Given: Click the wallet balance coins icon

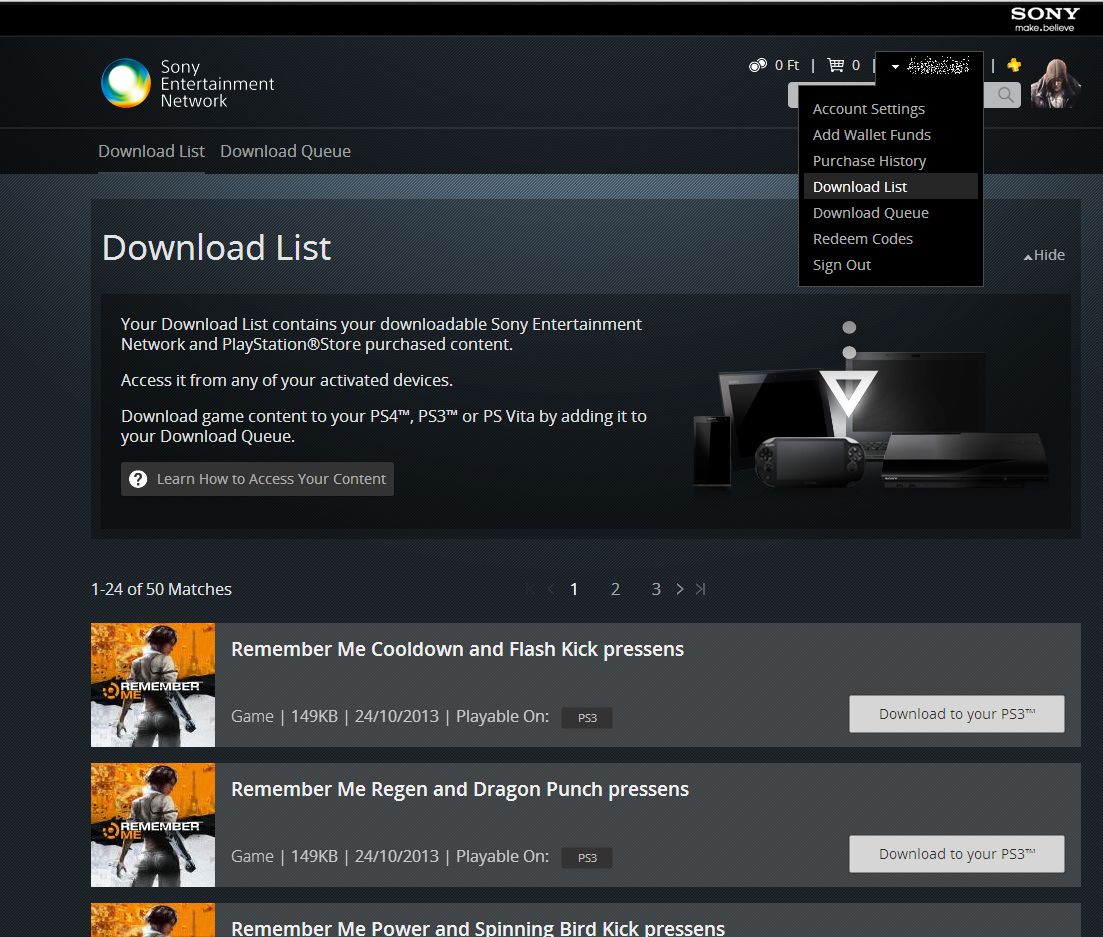Looking at the screenshot, I should pos(758,65).
